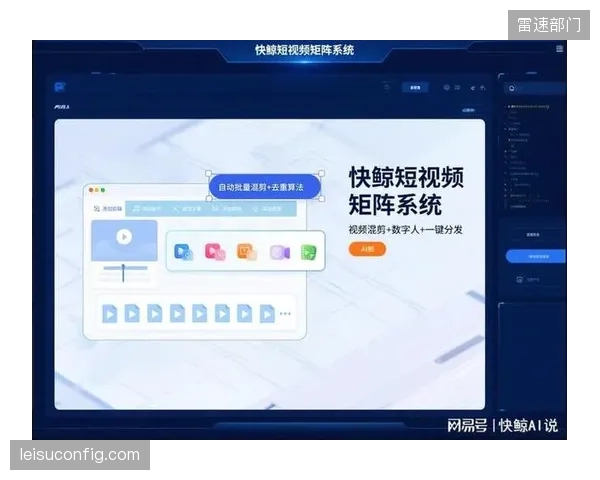Click the green dot of inner window
This screenshot has width=600, height=480.
coord(103,190)
